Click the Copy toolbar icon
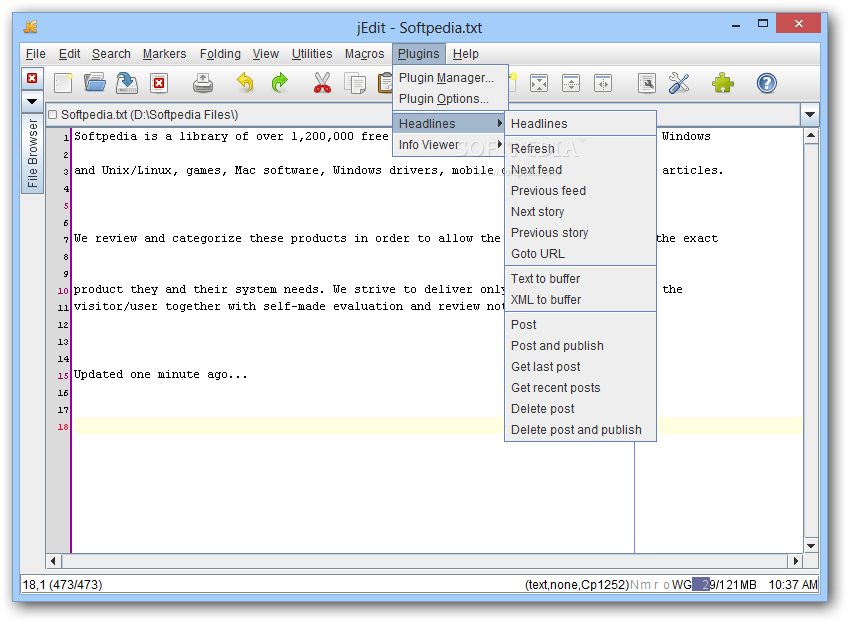848x622 pixels. pos(355,83)
